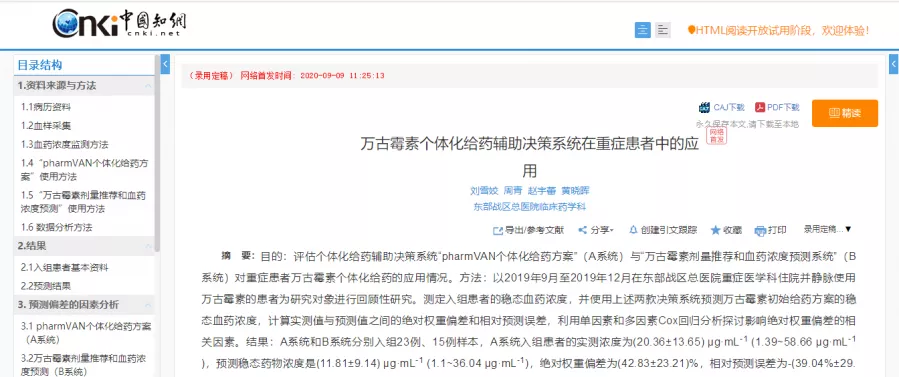Click the 网络首发 badge by the title
The height and width of the screenshot is (377, 899).
pos(716,135)
